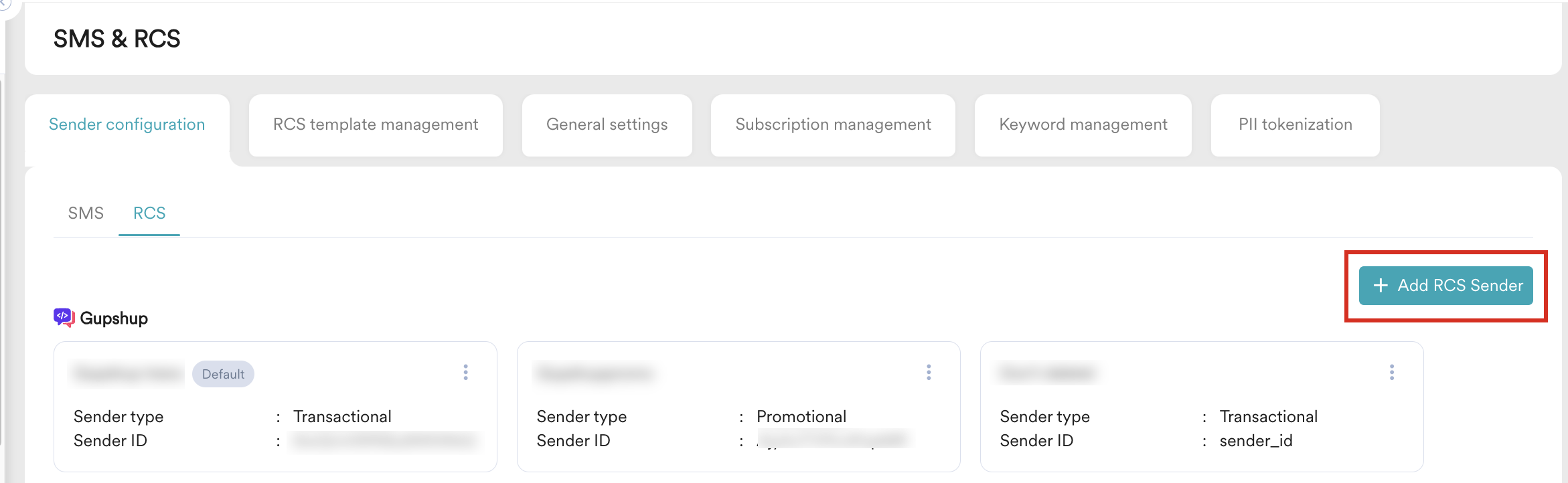
Task: Click the Add RCS Sender button
Action: point(1446,286)
